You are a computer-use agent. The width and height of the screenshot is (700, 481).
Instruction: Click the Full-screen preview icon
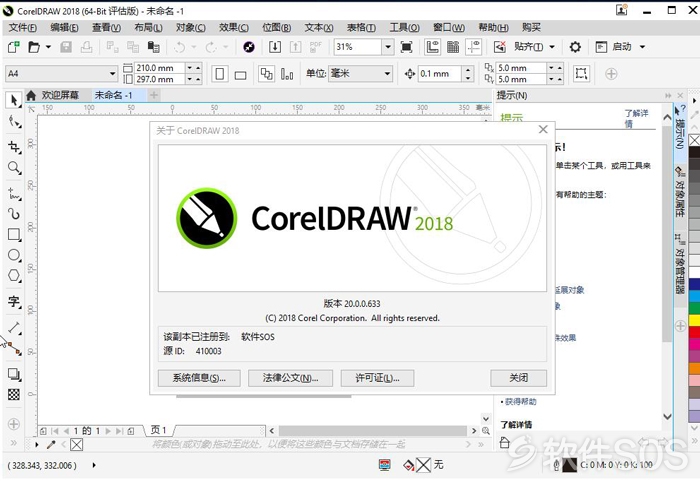(x=406, y=46)
